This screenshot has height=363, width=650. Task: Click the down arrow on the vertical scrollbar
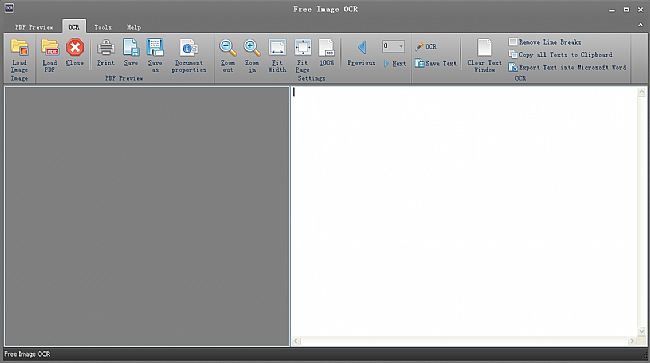coord(642,331)
